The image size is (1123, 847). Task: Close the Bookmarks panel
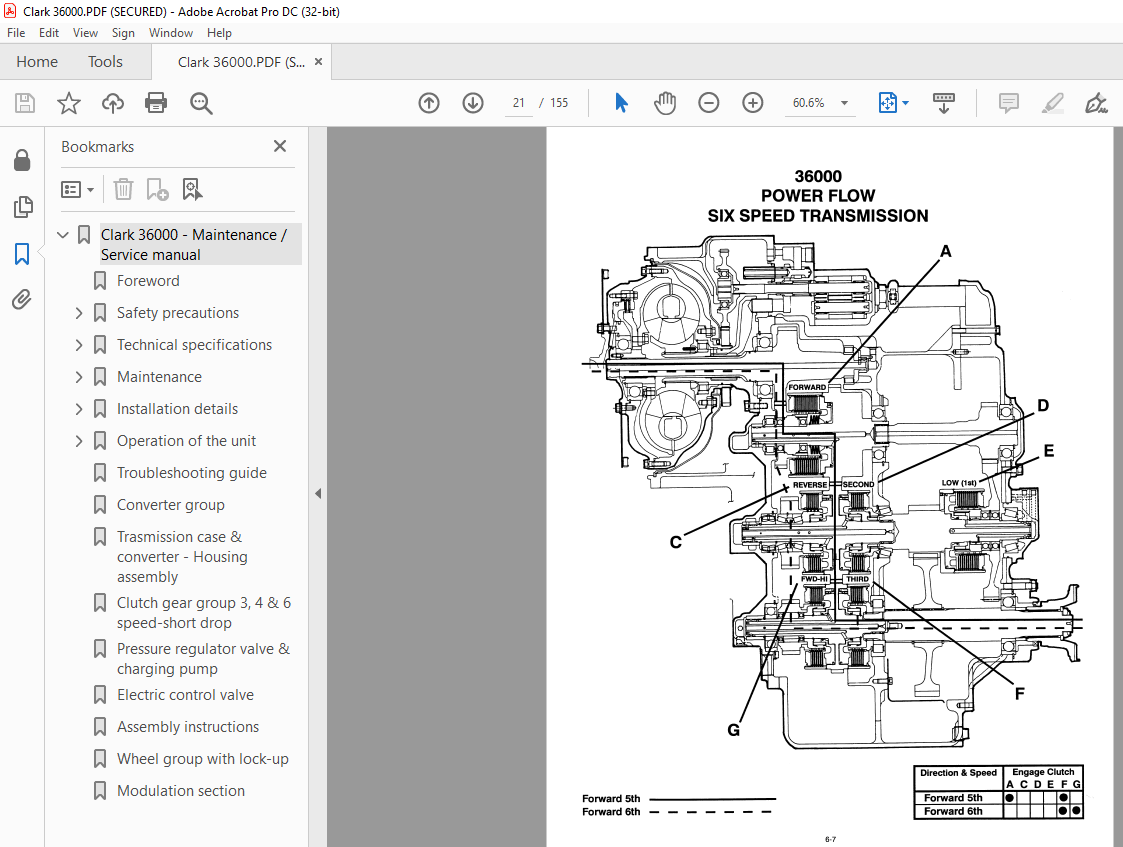click(x=280, y=146)
